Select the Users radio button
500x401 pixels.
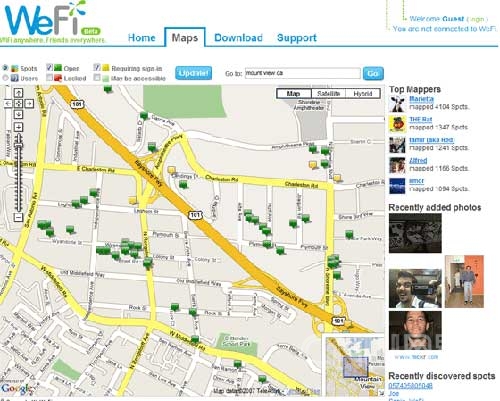pyautogui.click(x=5, y=78)
